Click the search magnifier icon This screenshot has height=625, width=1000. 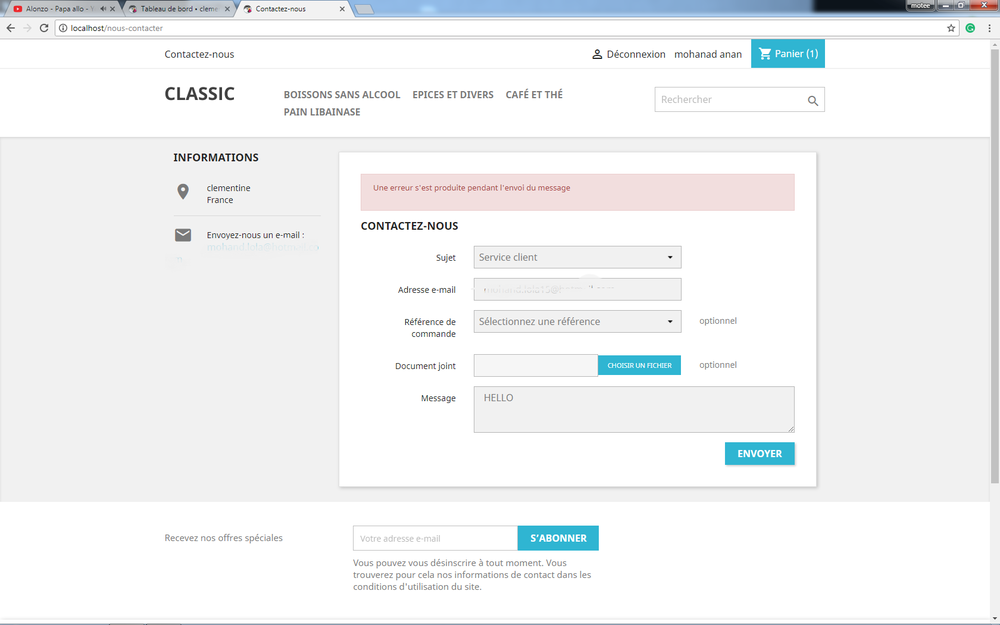[812, 100]
